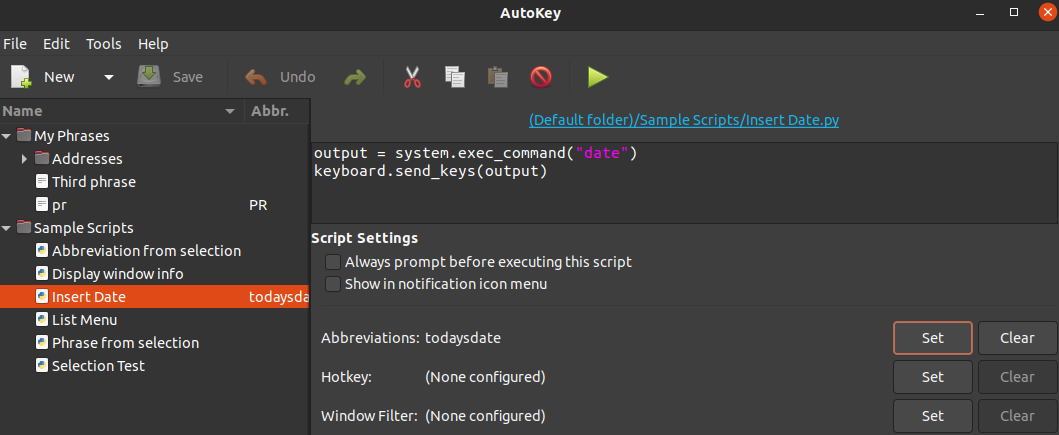This screenshot has height=435, width=1059.
Task: Open the New dropdown arrow
Action: pyautogui.click(x=109, y=78)
